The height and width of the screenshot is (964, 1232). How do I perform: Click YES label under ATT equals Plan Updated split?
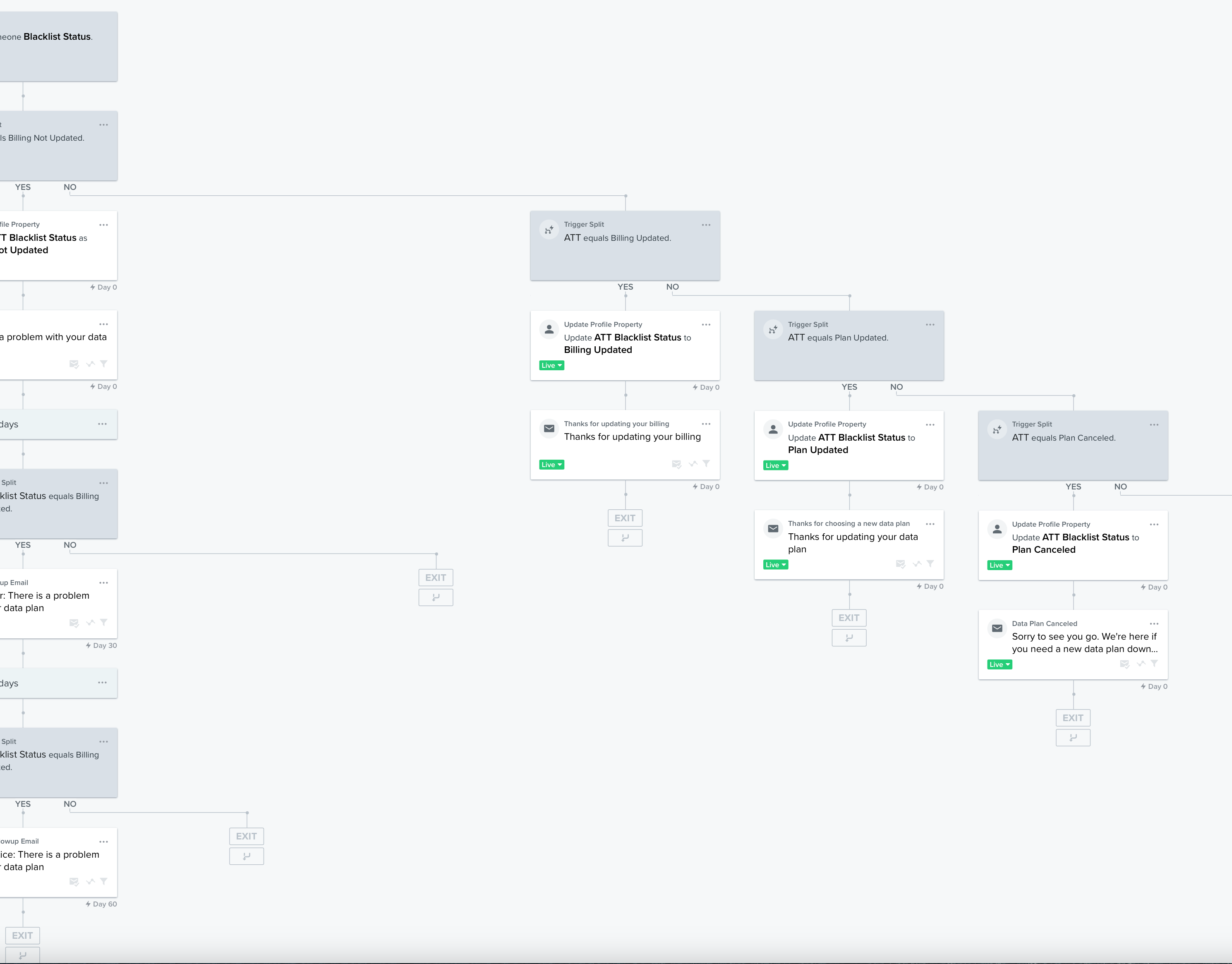coord(849,386)
